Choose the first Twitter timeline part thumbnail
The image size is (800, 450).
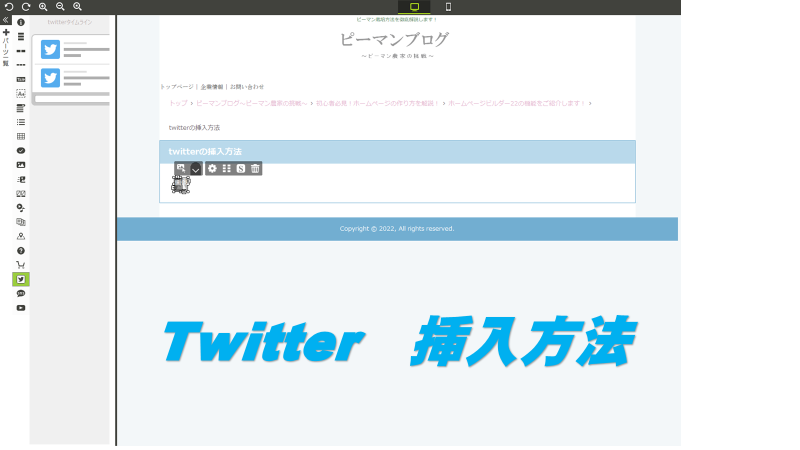[71, 49]
